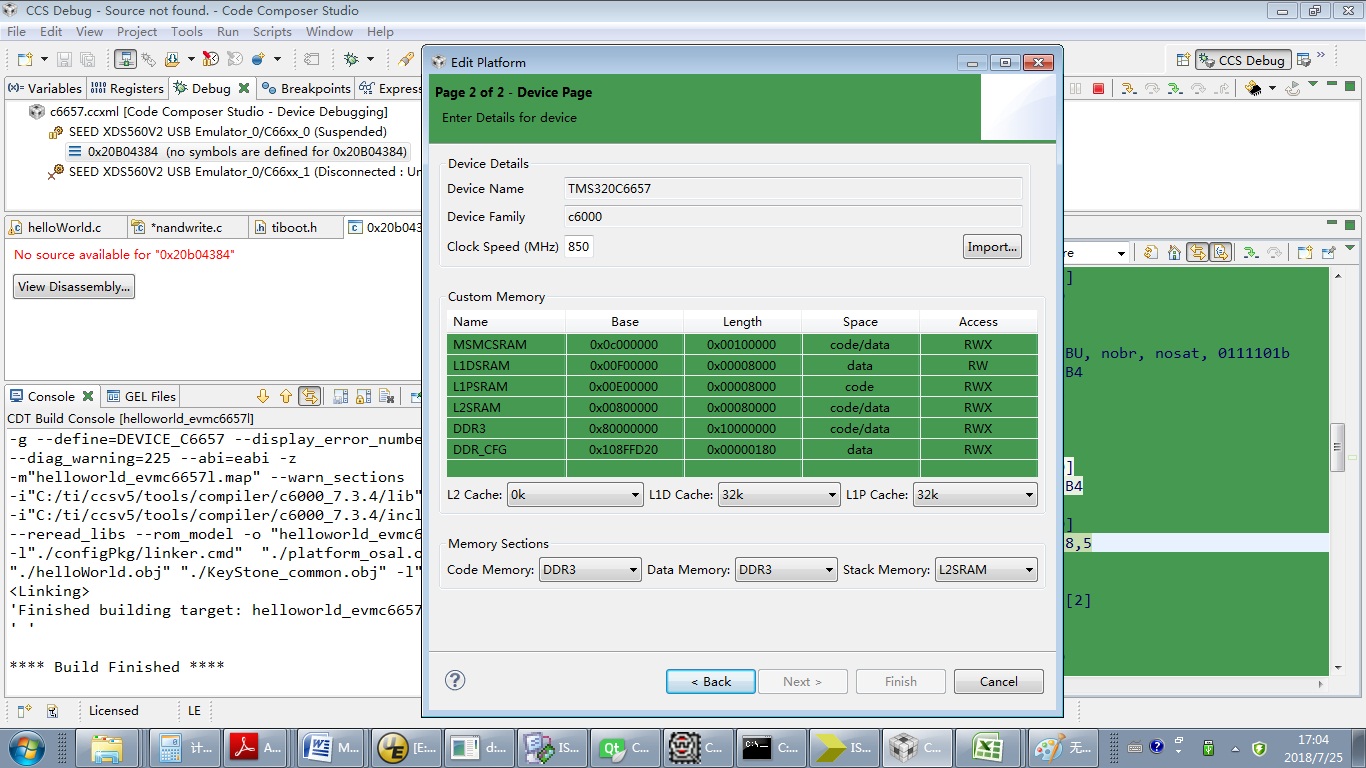
Task: Open the Project menu
Action: click(137, 32)
